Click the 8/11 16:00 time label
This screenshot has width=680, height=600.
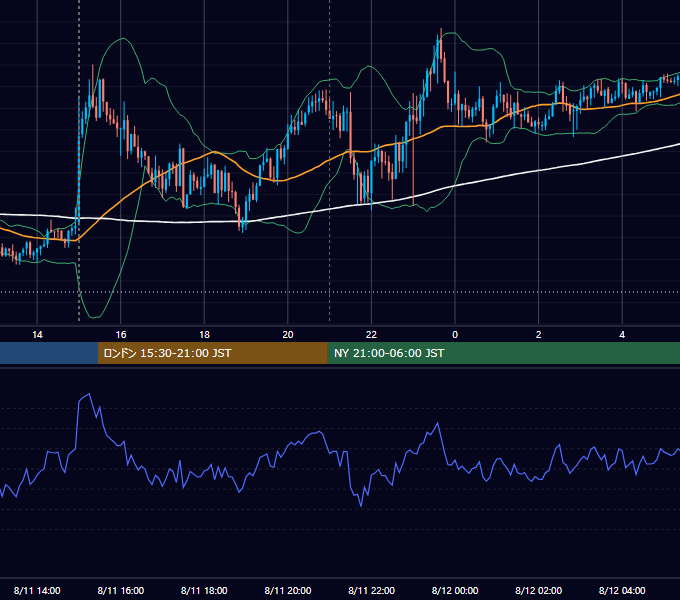tap(121, 590)
